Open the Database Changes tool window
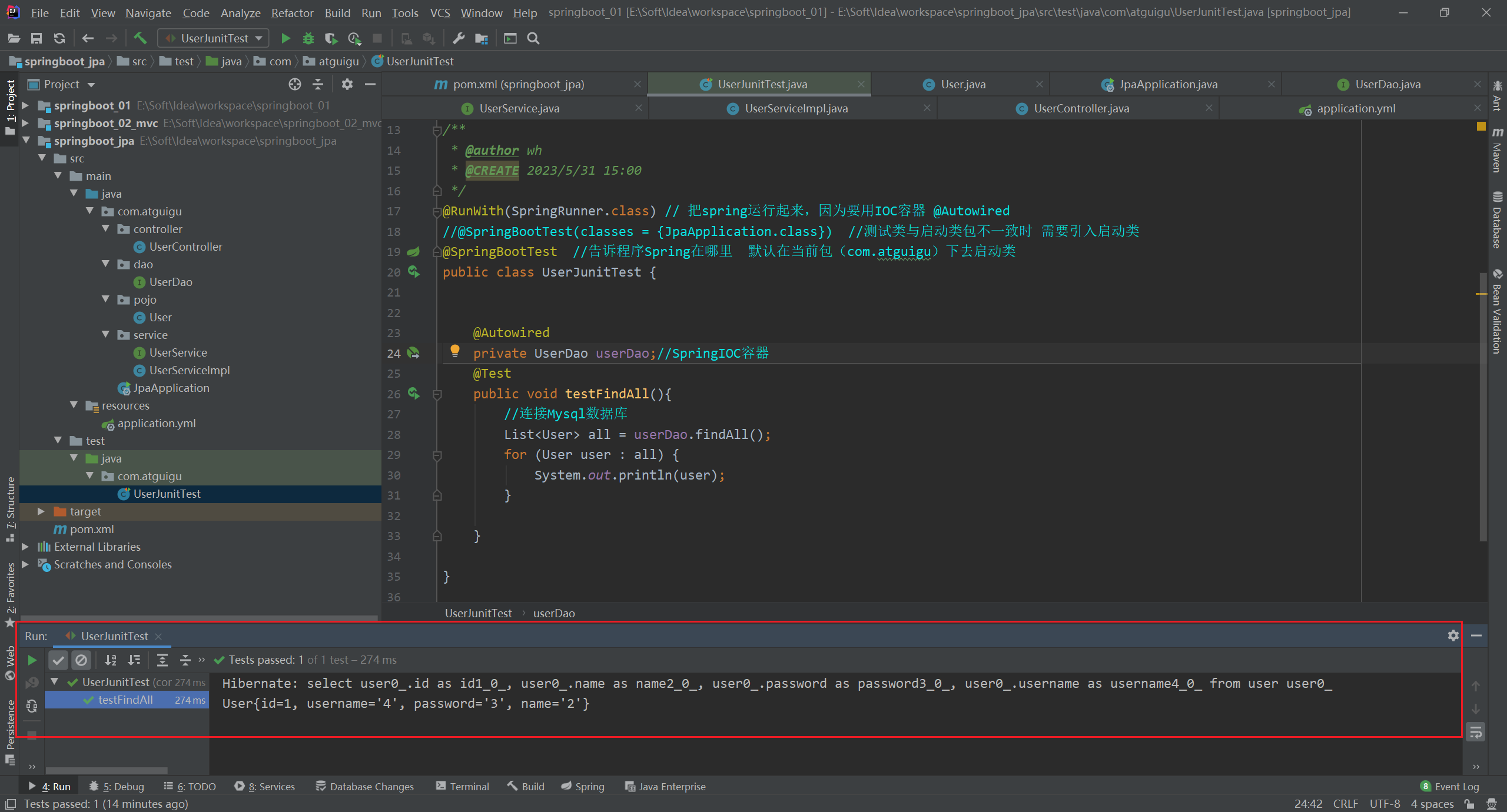This screenshot has height=812, width=1507. point(365,787)
